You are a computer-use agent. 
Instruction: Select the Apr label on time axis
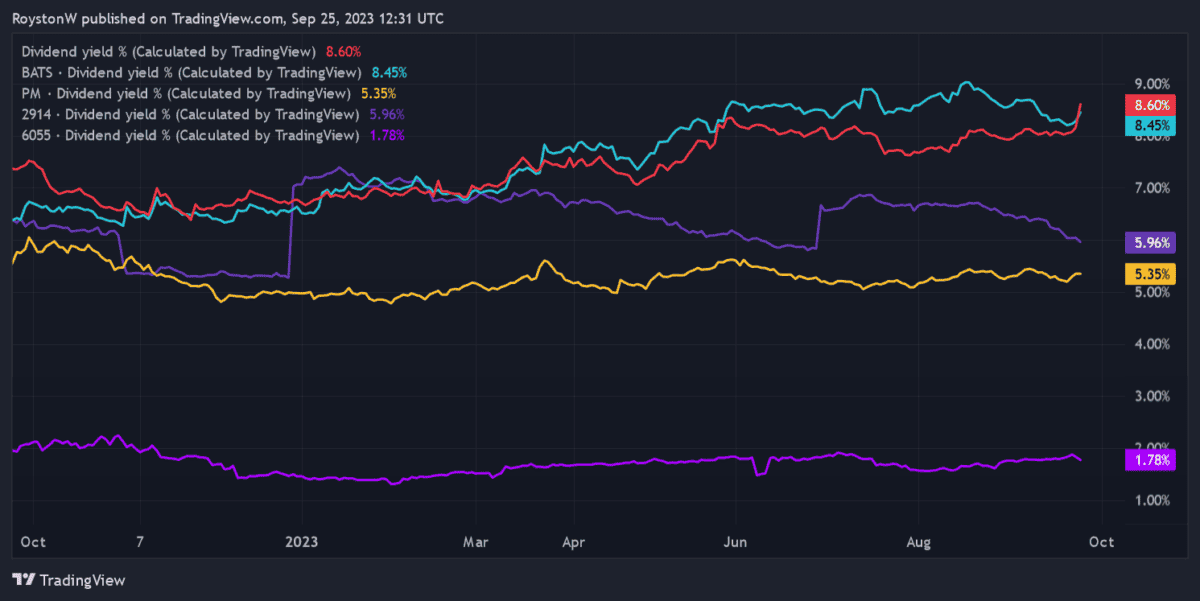pyautogui.click(x=574, y=542)
